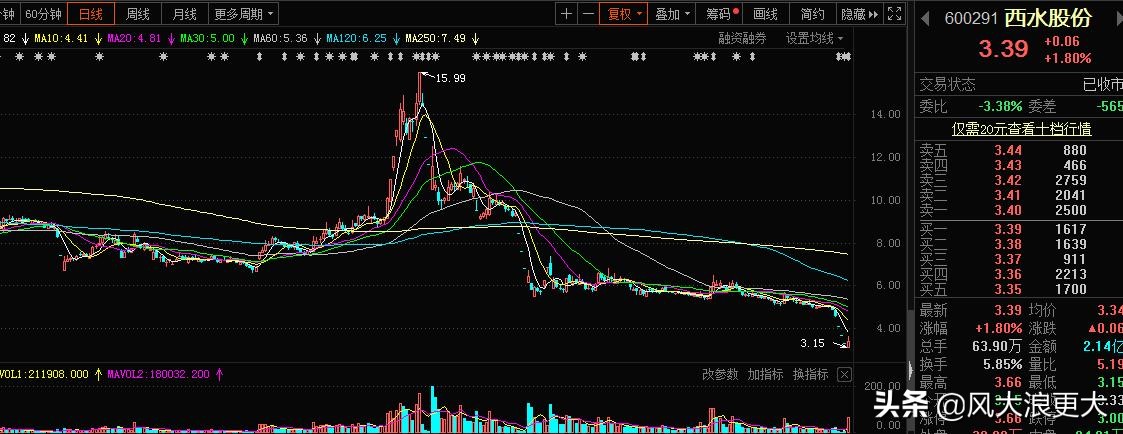This screenshot has height=434, width=1123.
Task: Close the volume indicator panel
Action: coord(845,375)
